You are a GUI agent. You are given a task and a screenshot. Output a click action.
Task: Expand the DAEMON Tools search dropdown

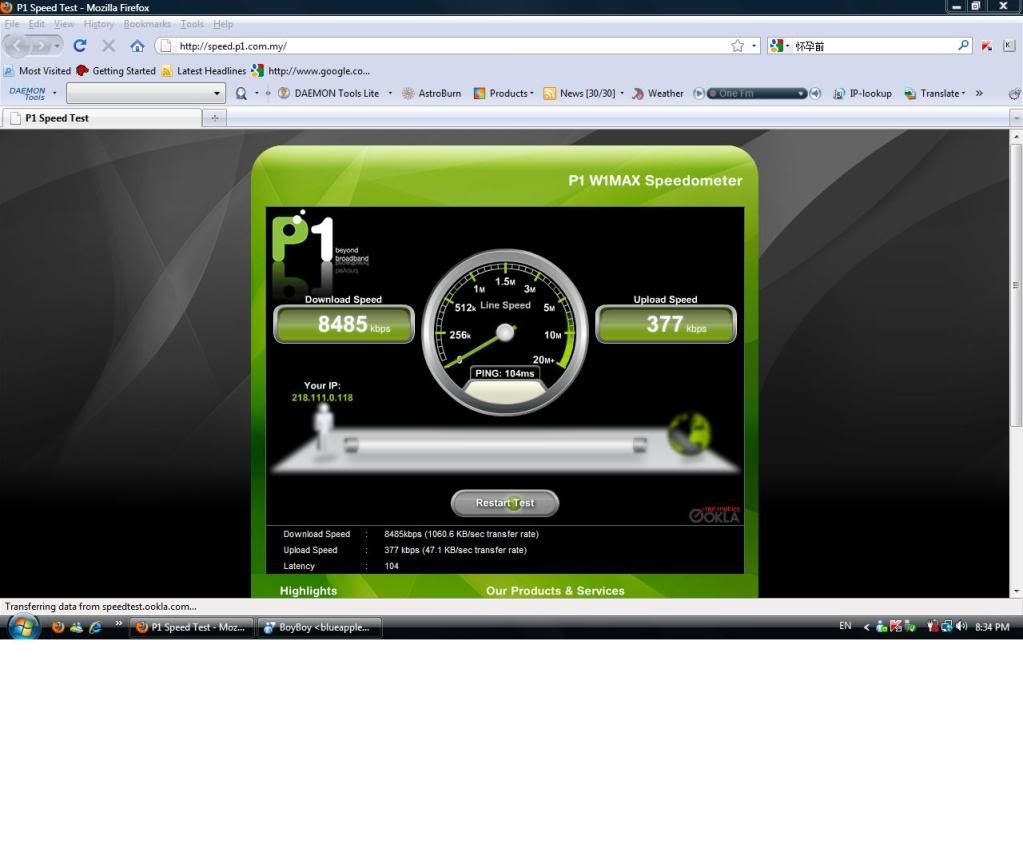point(217,93)
